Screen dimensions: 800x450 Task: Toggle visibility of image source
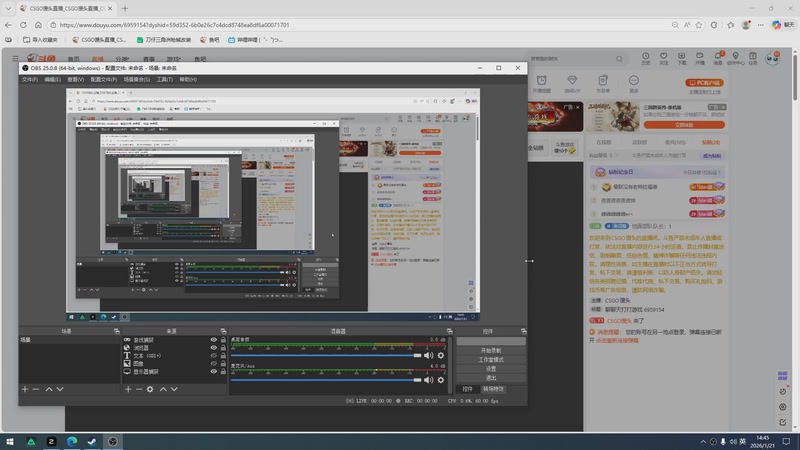[x=214, y=363]
